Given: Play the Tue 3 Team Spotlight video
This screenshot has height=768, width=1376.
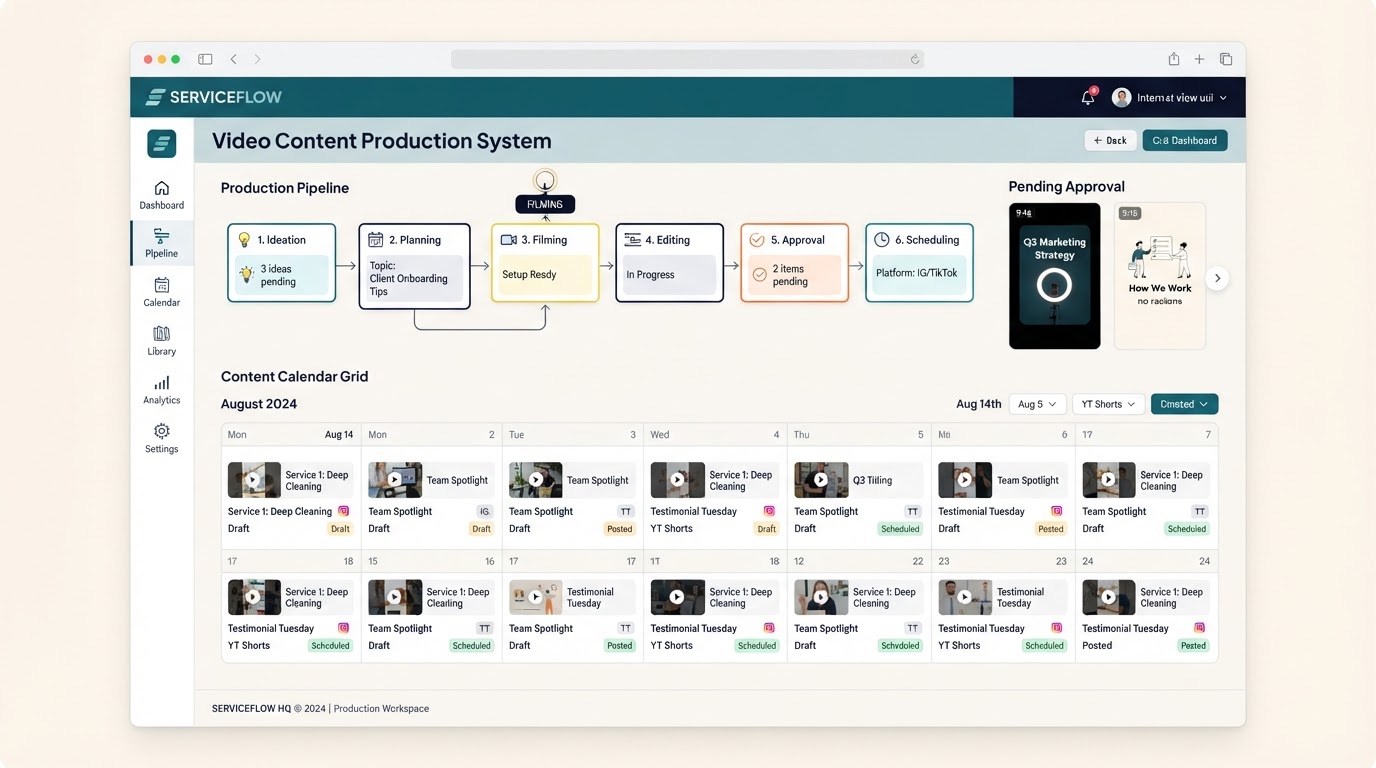Looking at the screenshot, I should (536, 480).
